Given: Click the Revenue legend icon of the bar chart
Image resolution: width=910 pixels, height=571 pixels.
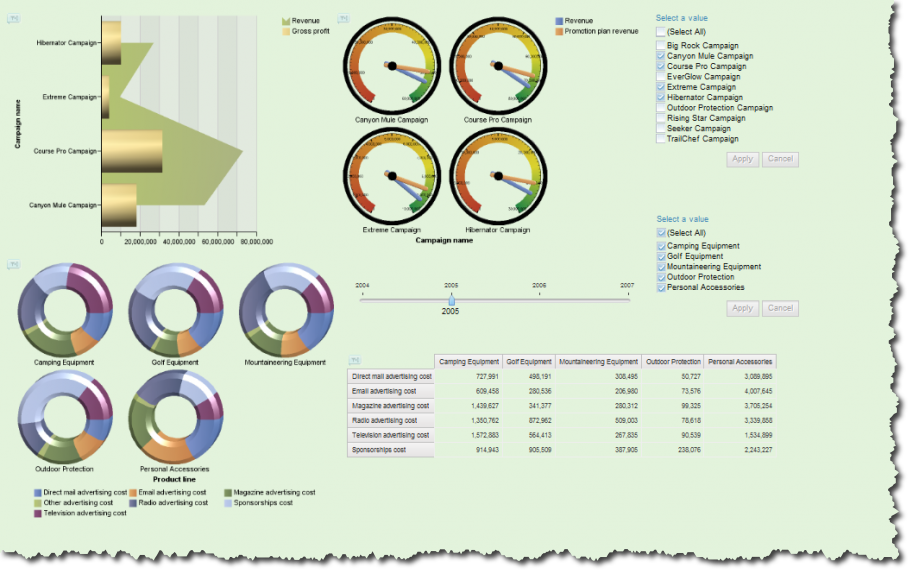Looking at the screenshot, I should coord(286,21).
